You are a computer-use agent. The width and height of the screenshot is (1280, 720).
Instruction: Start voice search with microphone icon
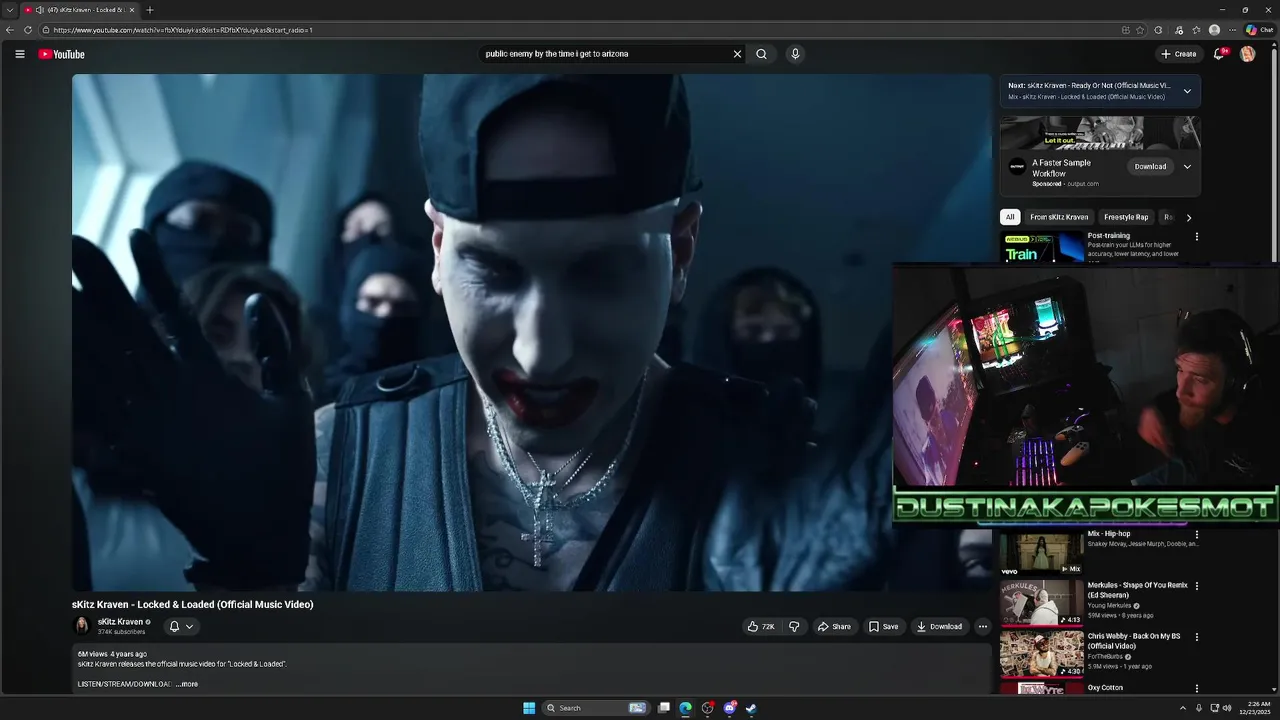tap(795, 54)
